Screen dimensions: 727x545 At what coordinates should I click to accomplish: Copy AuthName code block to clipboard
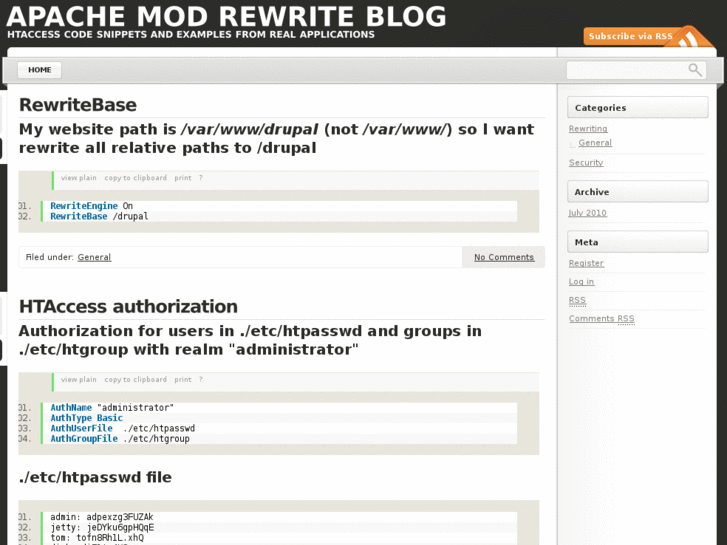pos(135,379)
